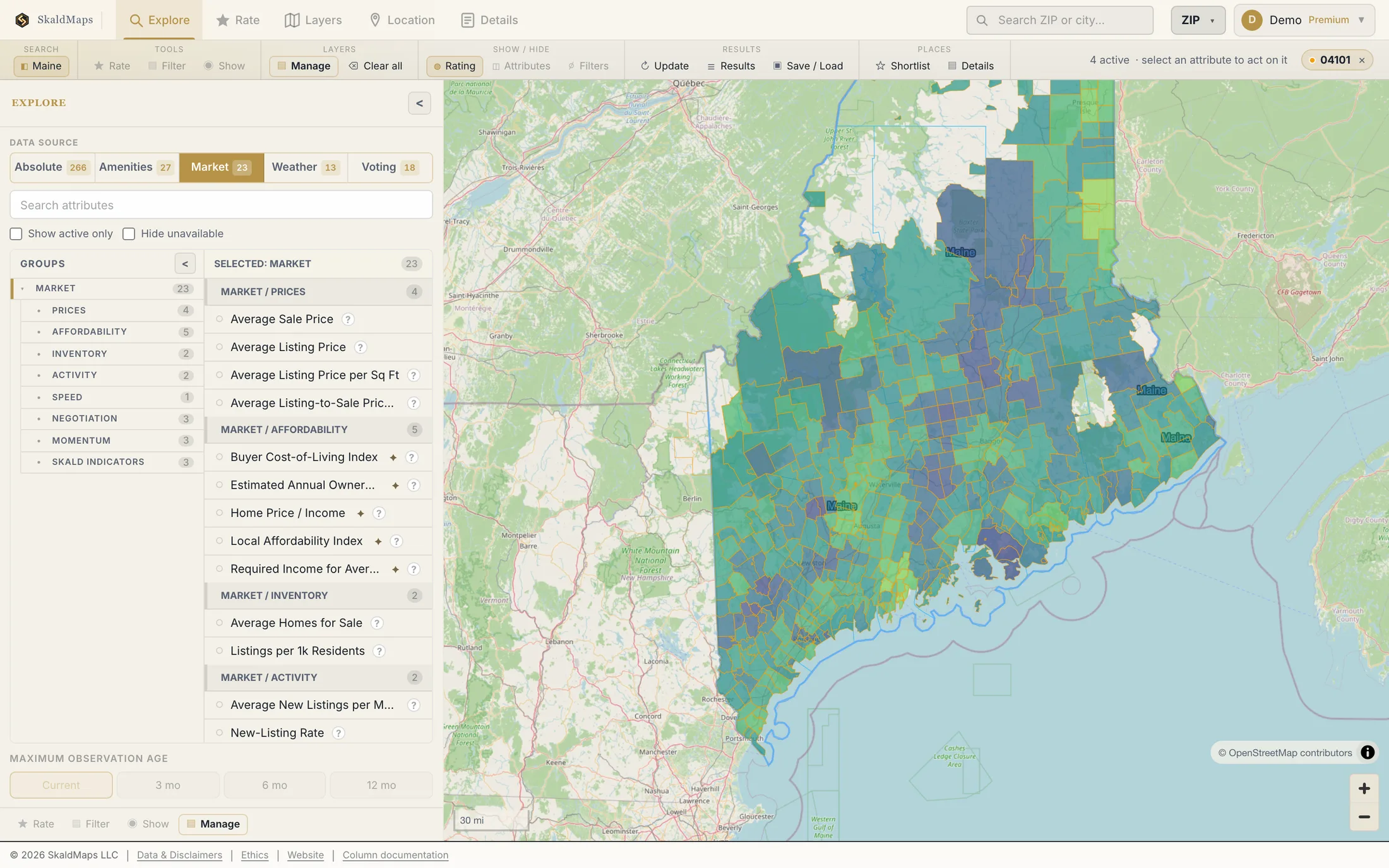Viewport: 1389px width, 868px height.
Task: Switch to the Rate tab
Action: pyautogui.click(x=237, y=20)
